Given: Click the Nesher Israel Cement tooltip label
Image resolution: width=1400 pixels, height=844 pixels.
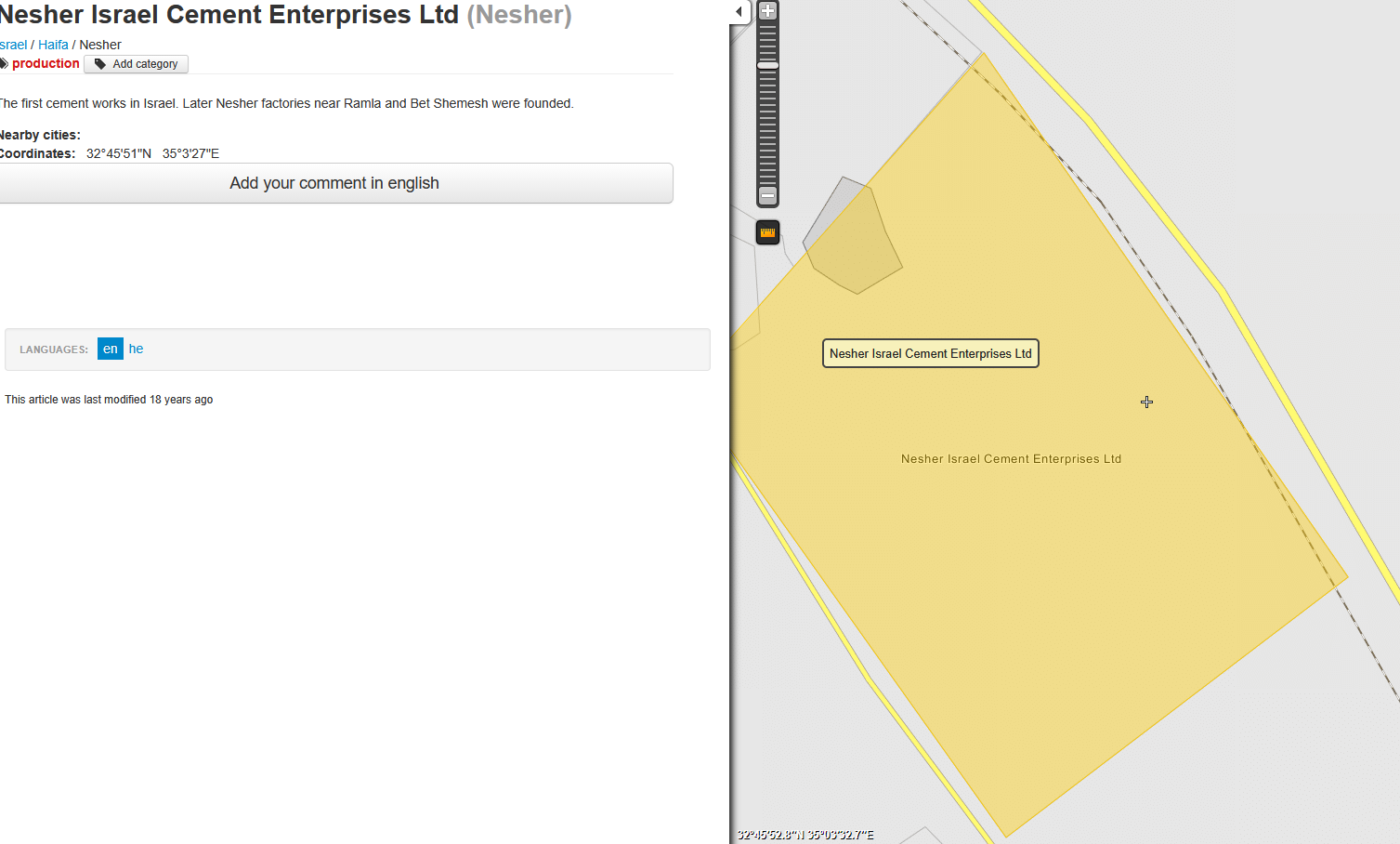Looking at the screenshot, I should click(x=931, y=353).
